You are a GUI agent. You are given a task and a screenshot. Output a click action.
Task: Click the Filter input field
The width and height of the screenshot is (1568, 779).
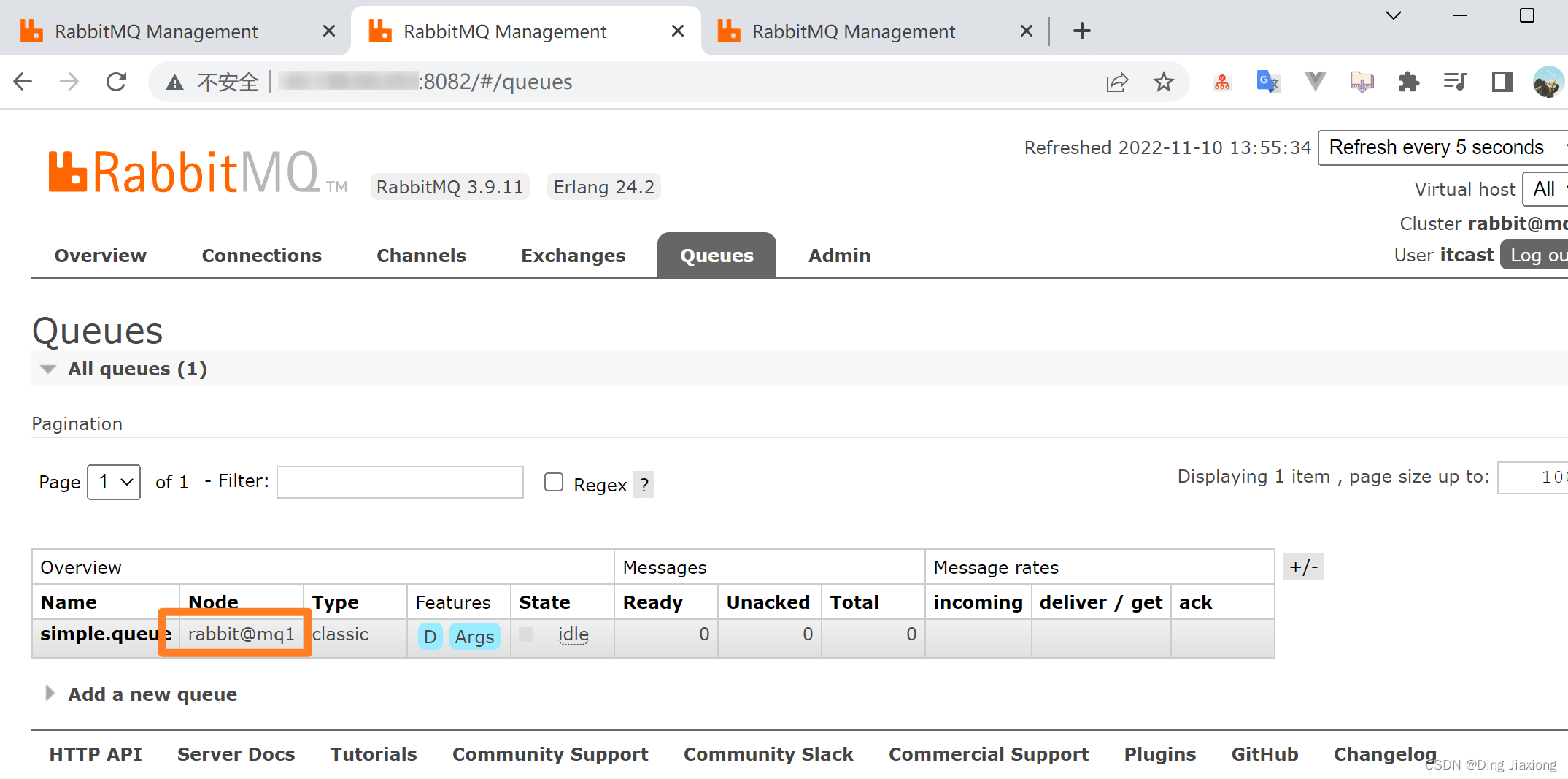[x=400, y=482]
